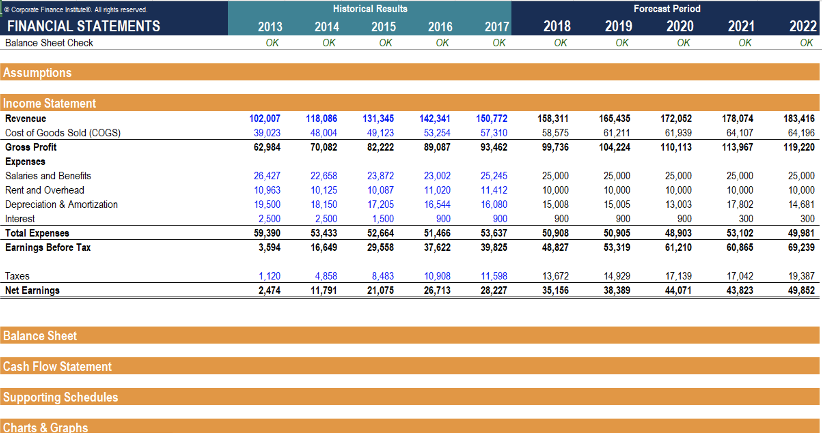Select the 2014 Taxes cell 4,858
This screenshot has width=822, height=434.
coord(327,276)
